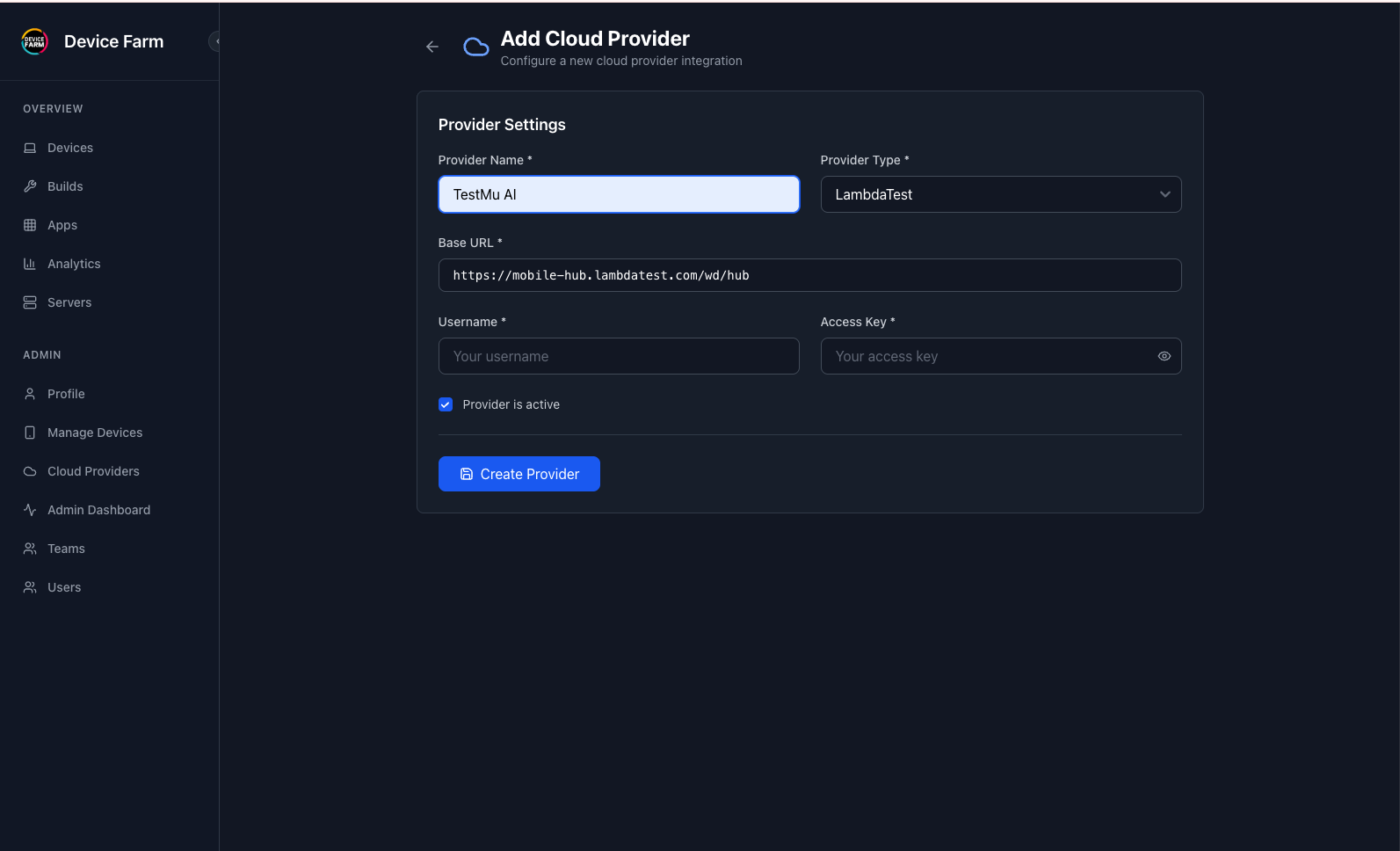Open the Servers section

tap(69, 302)
